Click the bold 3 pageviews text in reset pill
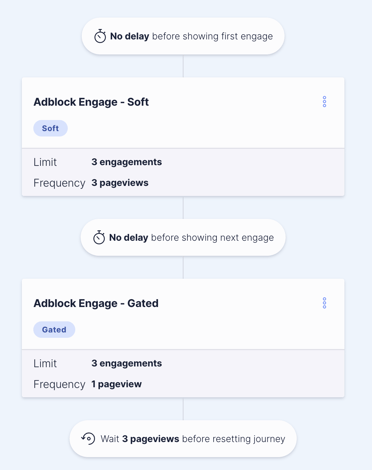The image size is (372, 470). pyautogui.click(x=151, y=439)
